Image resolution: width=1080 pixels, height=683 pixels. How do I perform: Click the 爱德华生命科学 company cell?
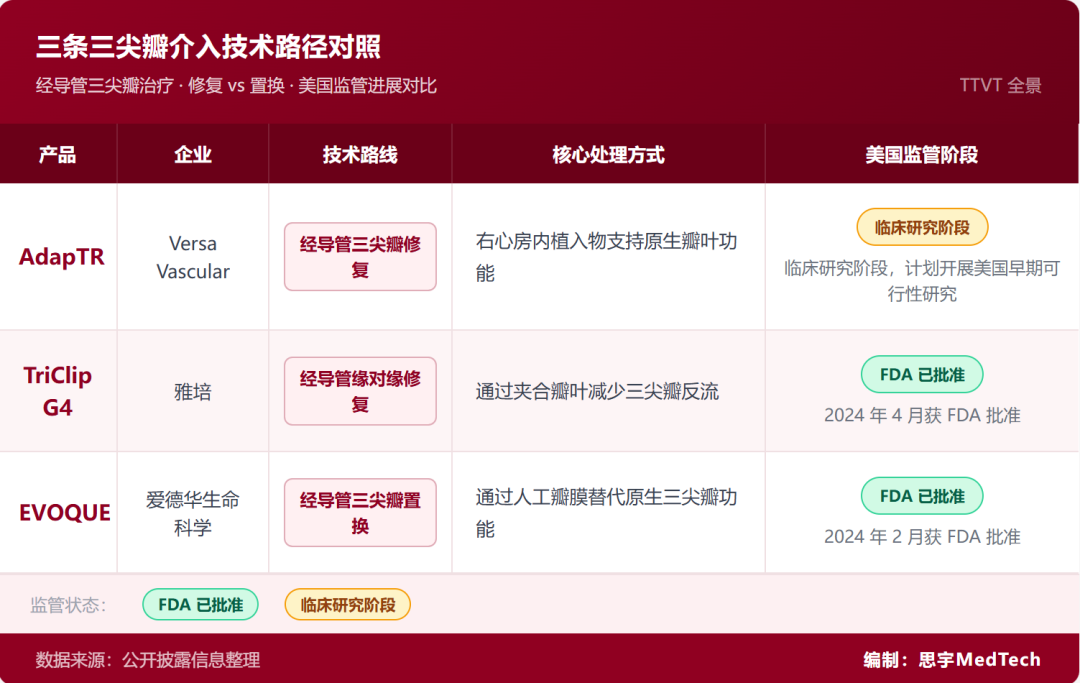(x=193, y=513)
